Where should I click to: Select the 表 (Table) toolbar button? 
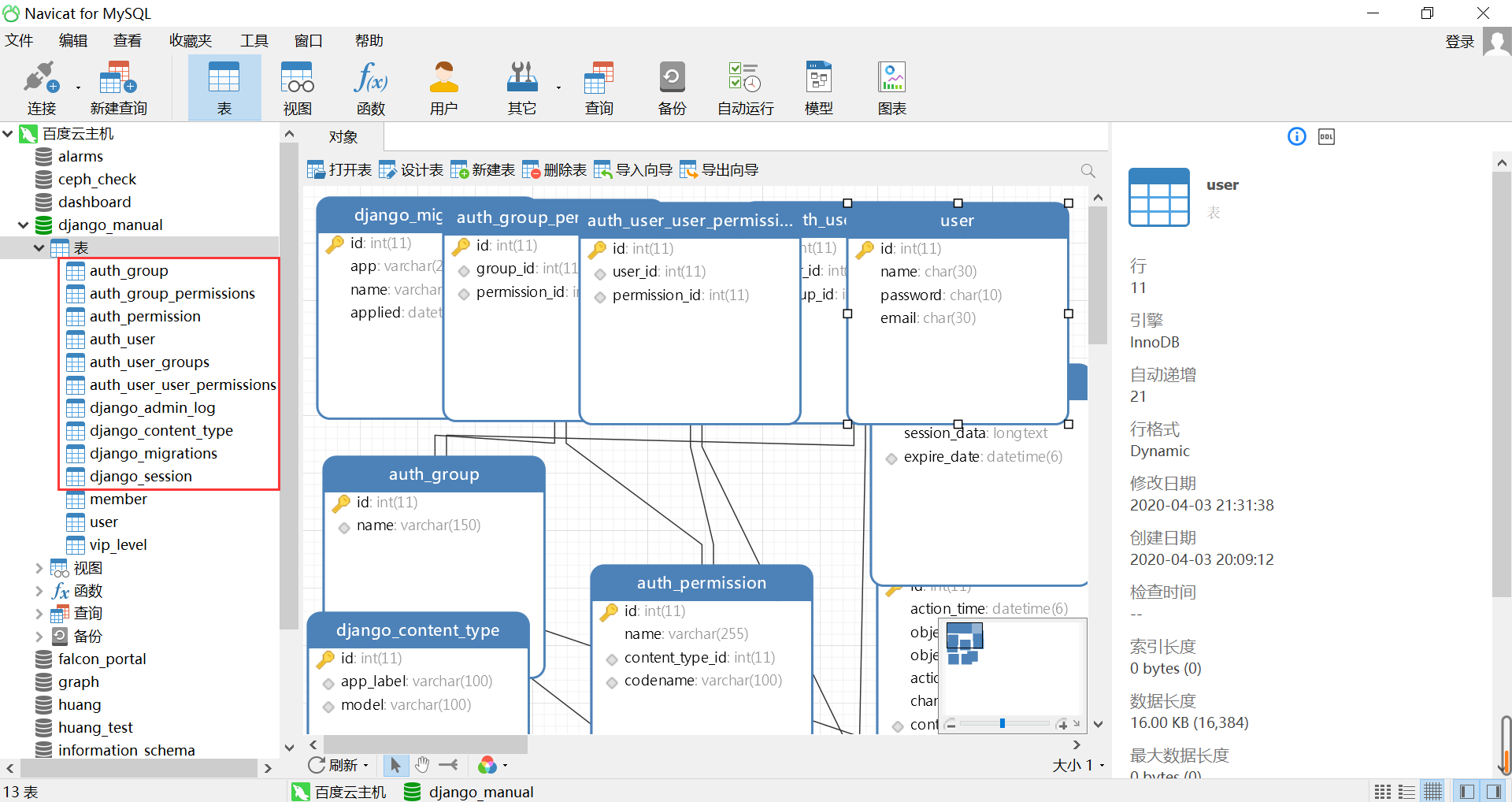(224, 87)
